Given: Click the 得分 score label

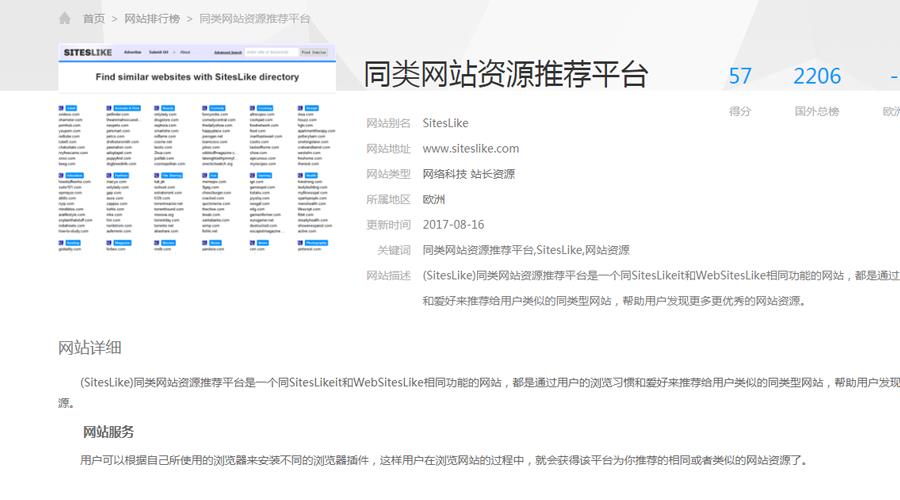Looking at the screenshot, I should (x=740, y=112).
